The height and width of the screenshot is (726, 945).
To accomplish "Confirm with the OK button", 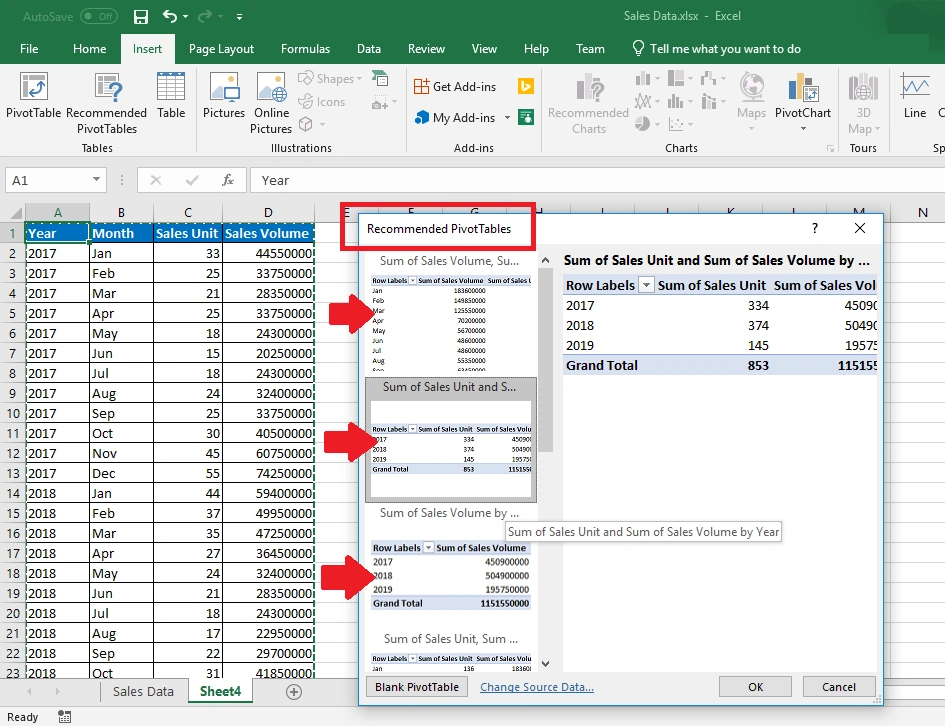I will click(x=755, y=687).
